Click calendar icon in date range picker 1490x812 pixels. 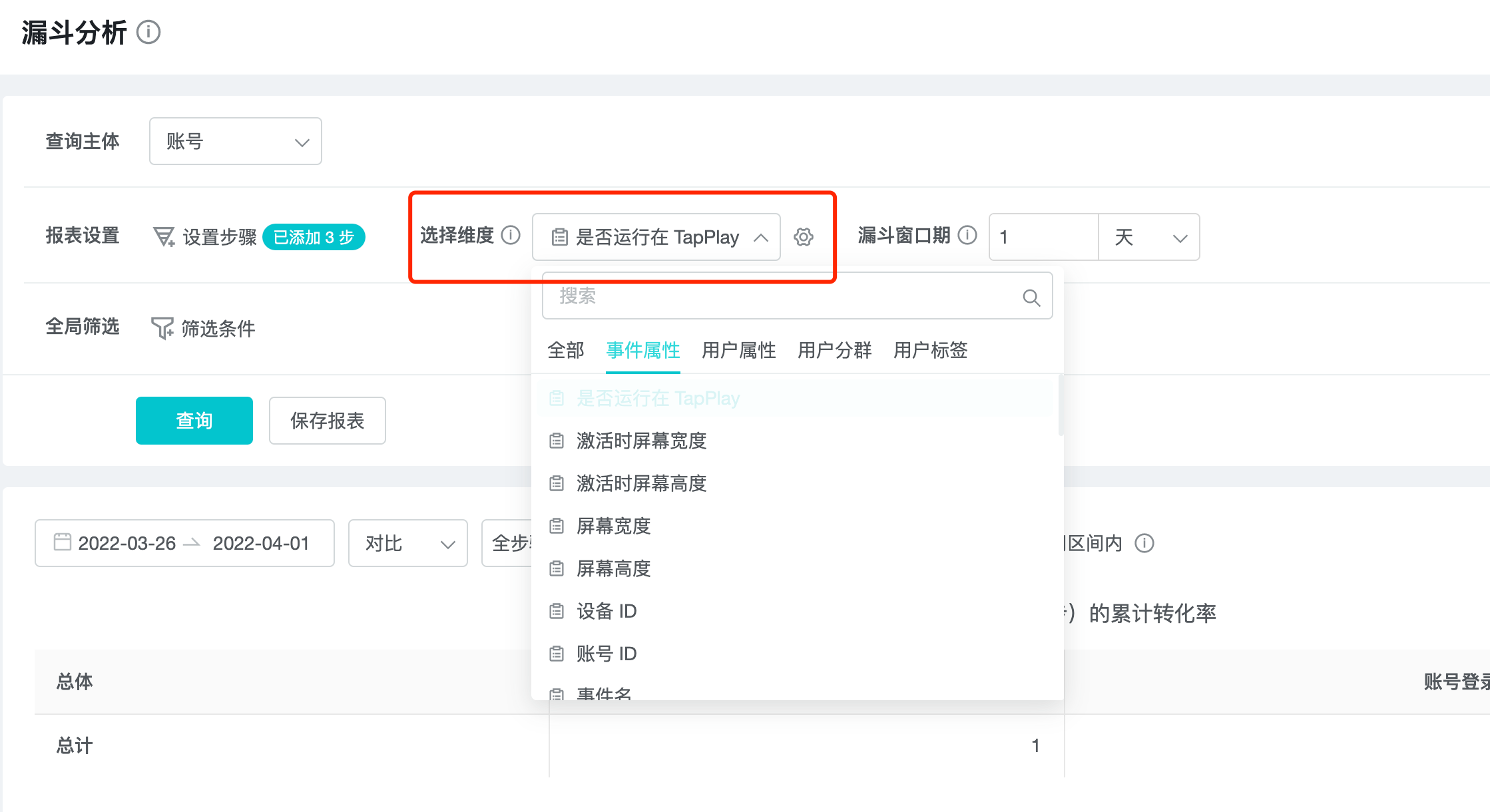pyautogui.click(x=63, y=542)
